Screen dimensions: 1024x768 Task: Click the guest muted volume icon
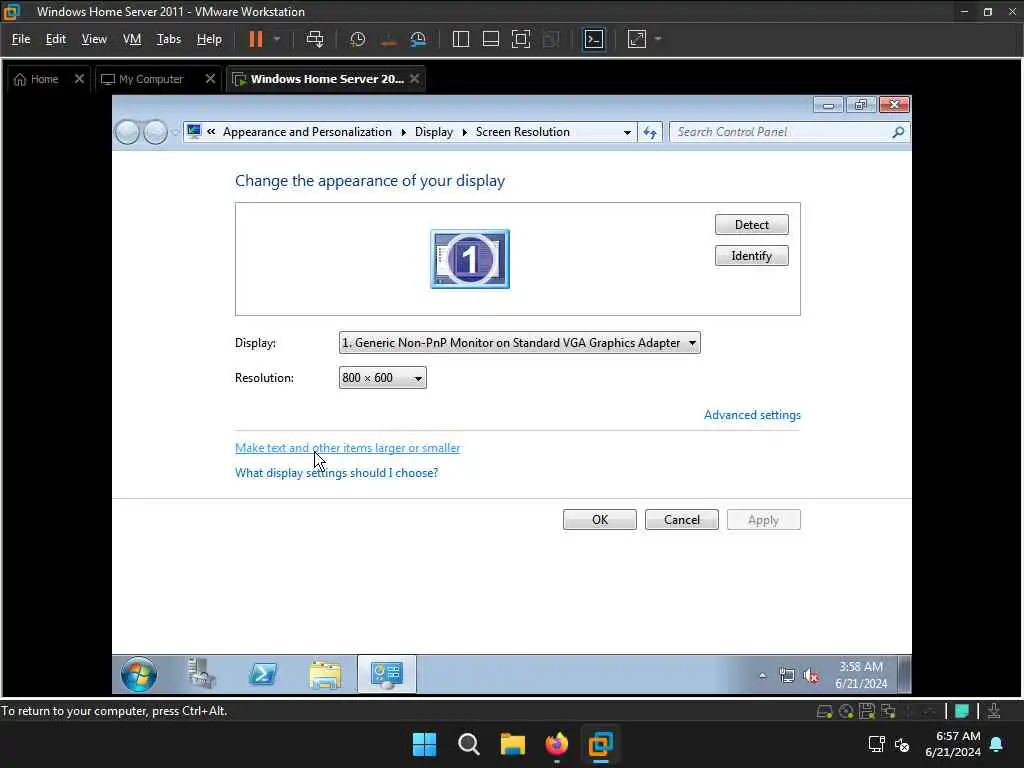[x=812, y=675]
